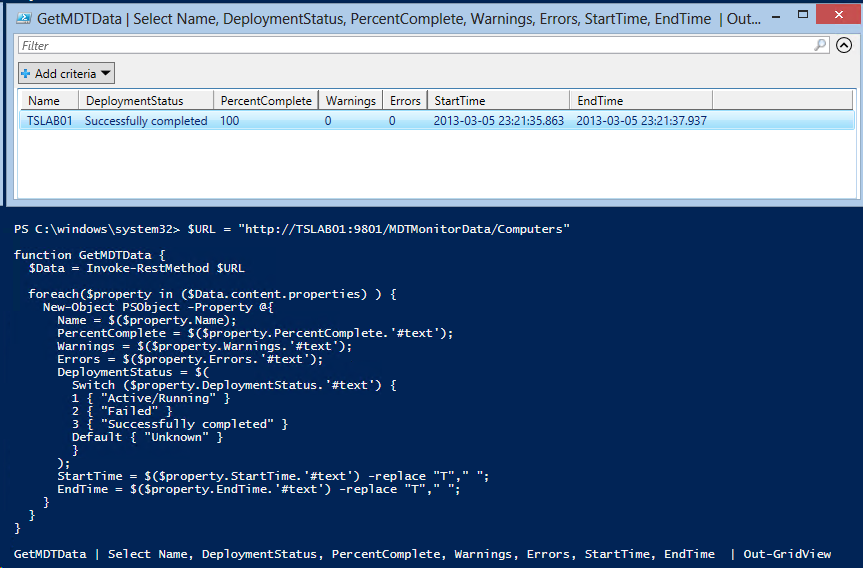Screen dimensions: 863x568
Task: Sort by the Name column header
Action: pyautogui.click(x=45, y=100)
